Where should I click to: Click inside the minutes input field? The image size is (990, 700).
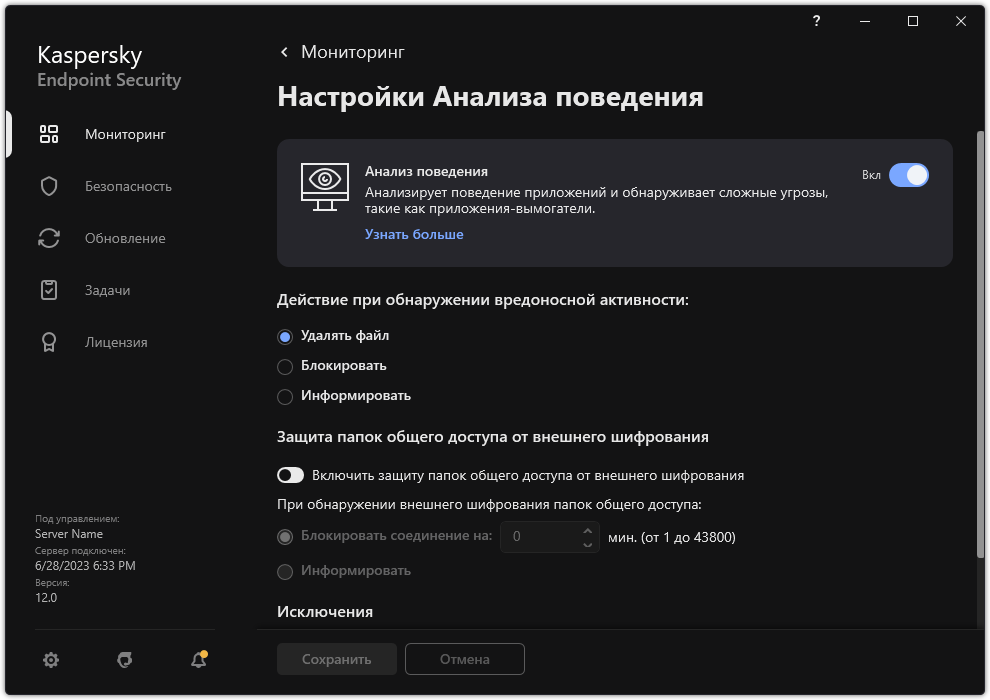coord(545,537)
